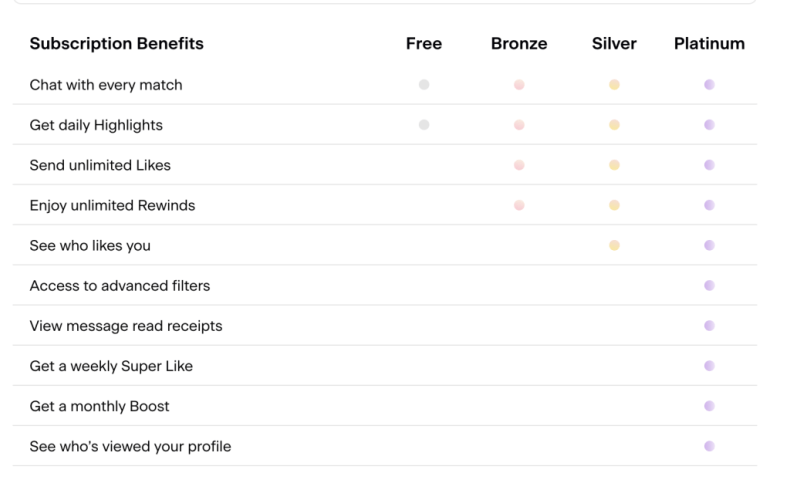Click the Bronze dot for Enjoy unlimited Rewinds

point(519,205)
